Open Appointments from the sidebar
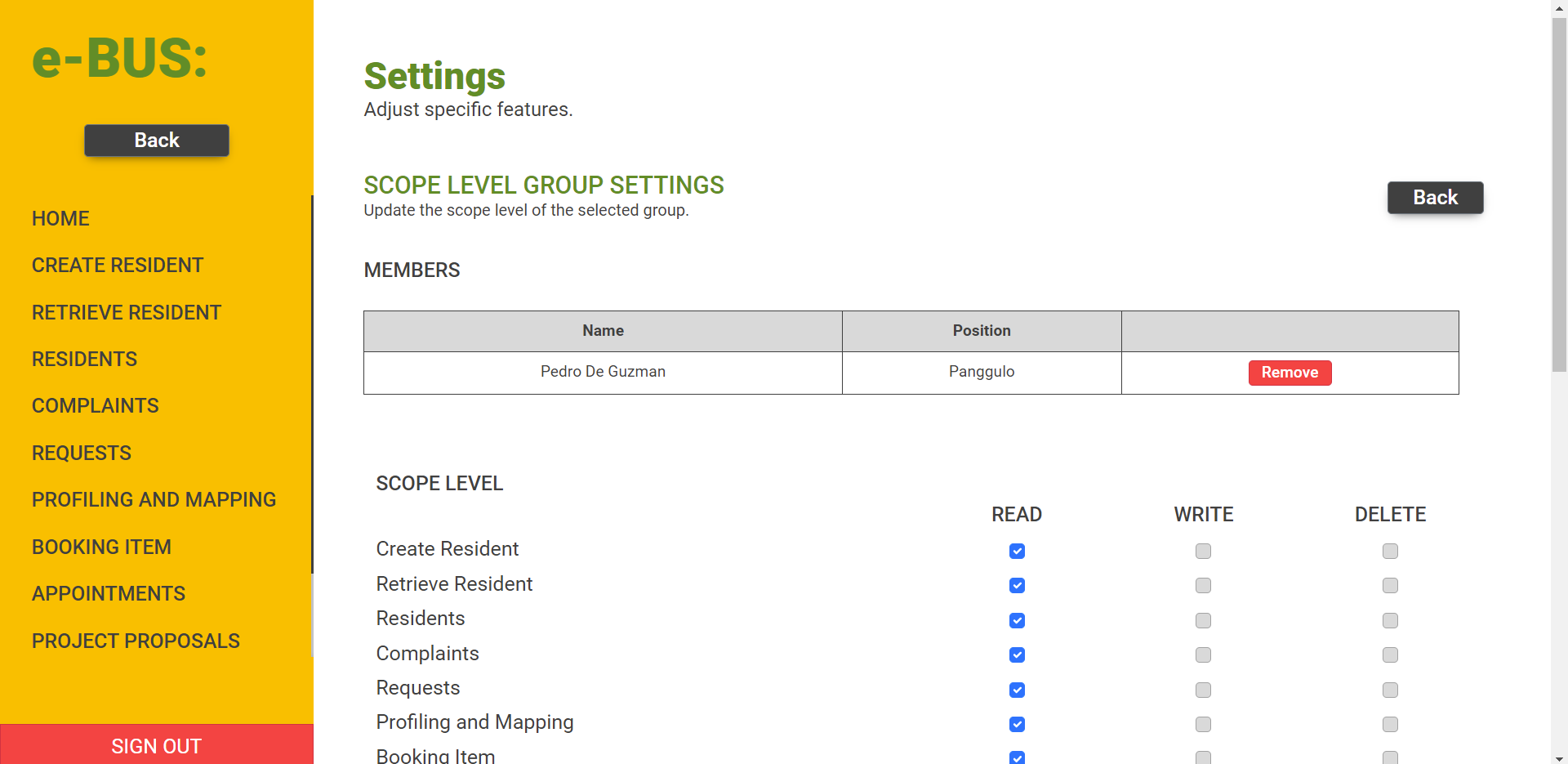Screen dimensions: 1568x764 109,593
